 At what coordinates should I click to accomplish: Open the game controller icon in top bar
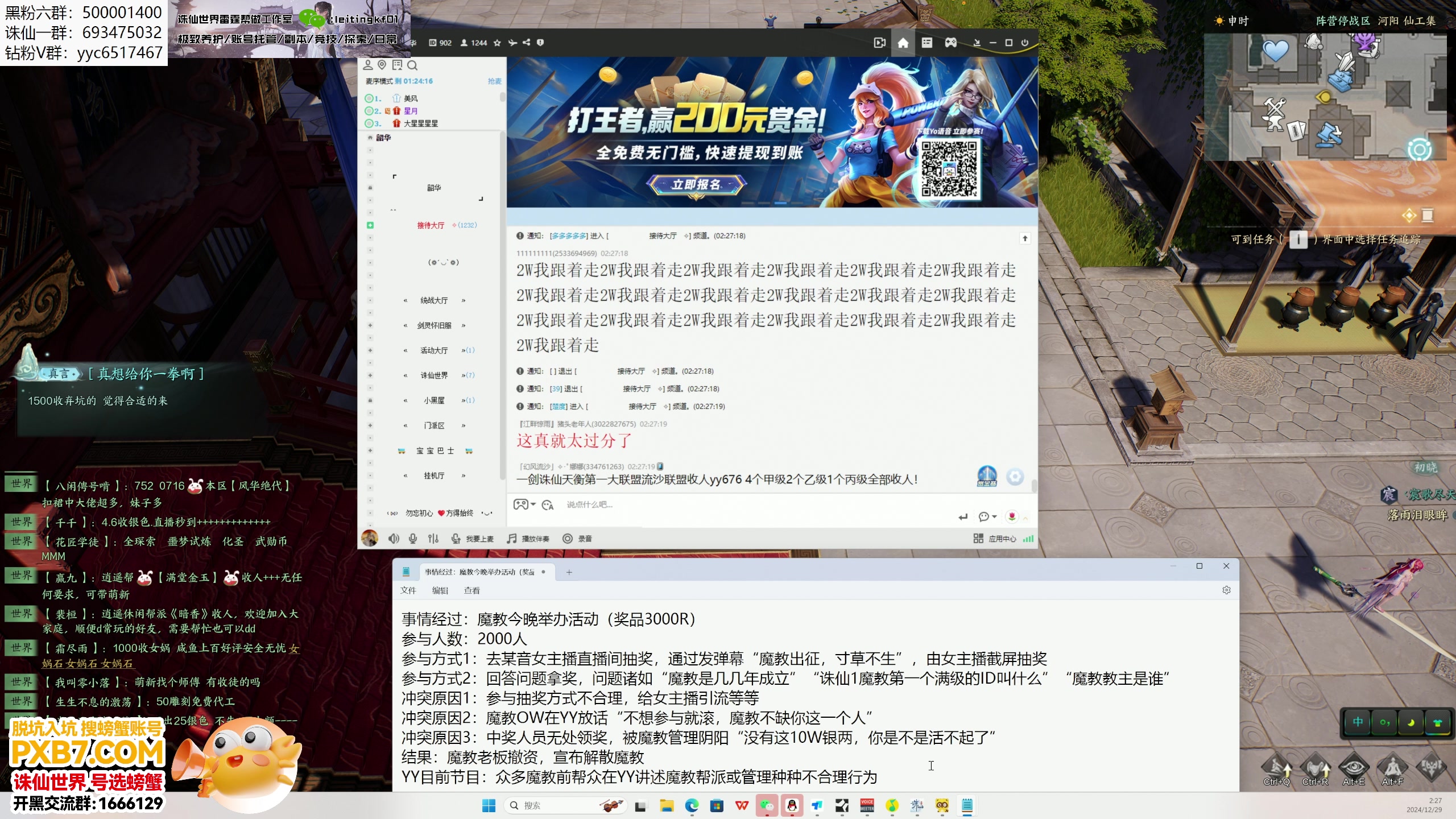(950, 43)
